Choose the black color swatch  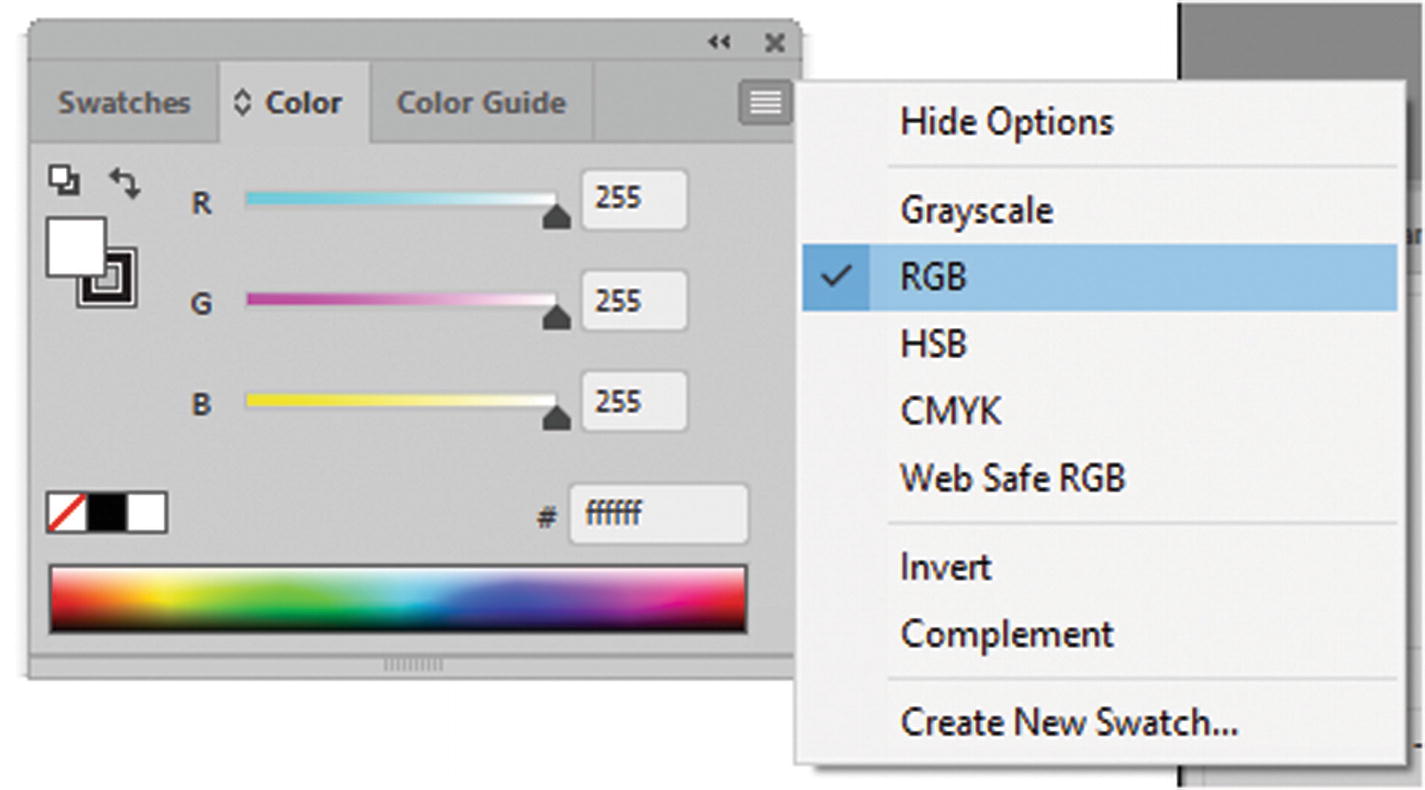coord(107,513)
